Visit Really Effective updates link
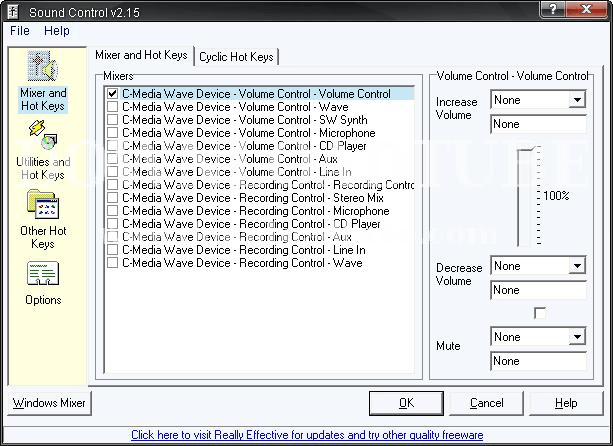The height and width of the screenshot is (446, 613). [307, 435]
